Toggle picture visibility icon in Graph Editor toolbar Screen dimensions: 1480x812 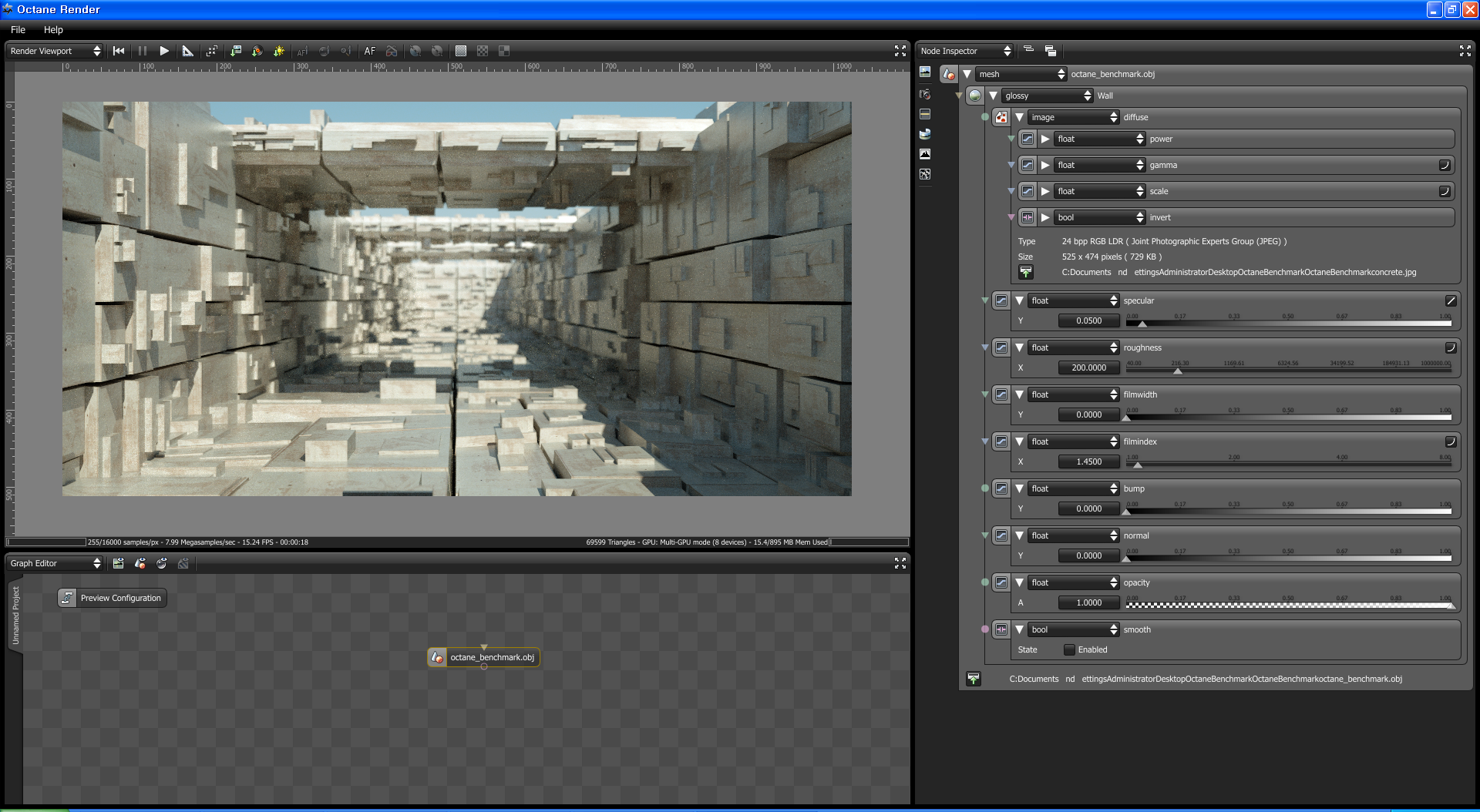pos(118,563)
